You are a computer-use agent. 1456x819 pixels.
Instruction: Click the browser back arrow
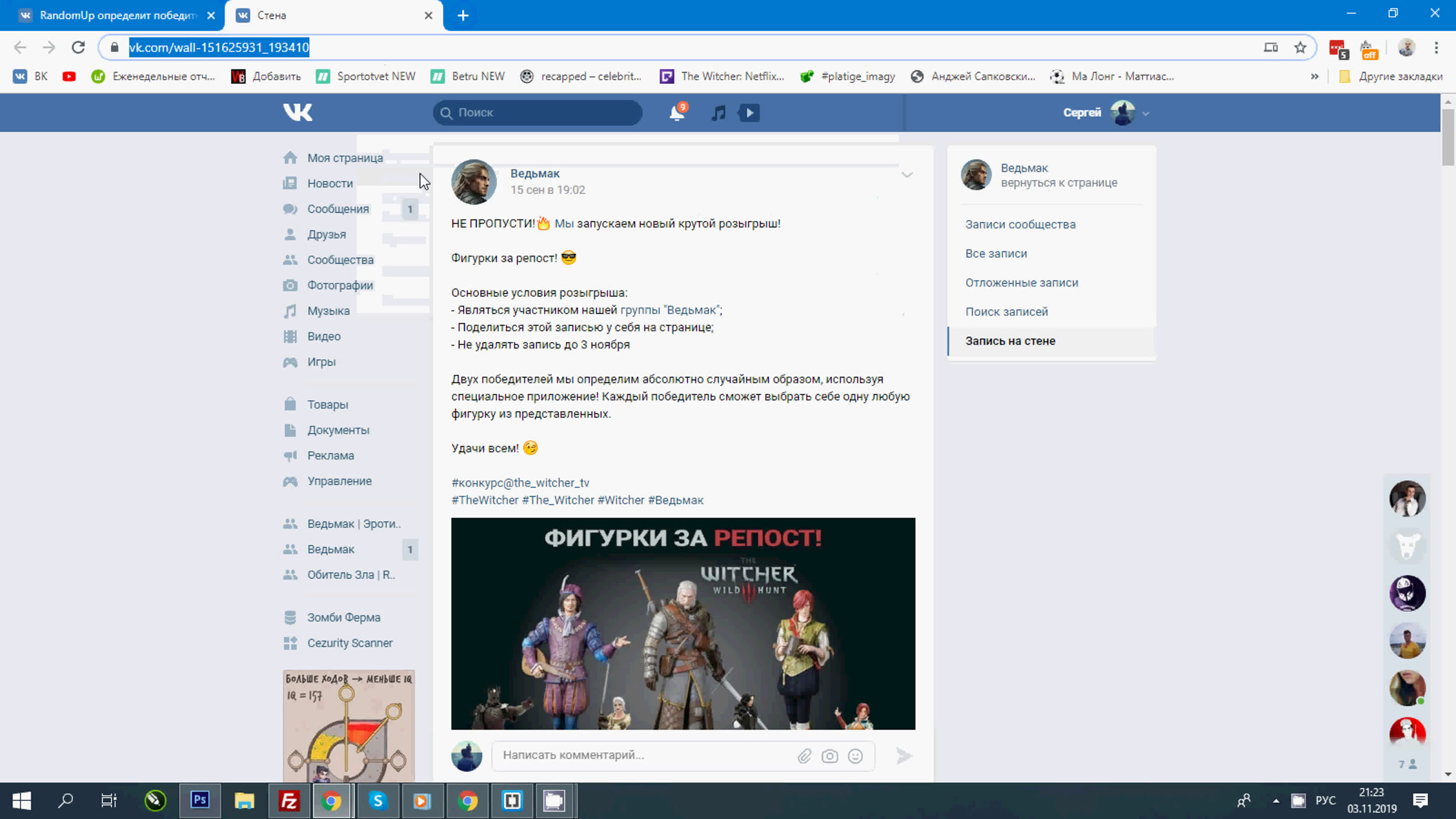[x=20, y=48]
